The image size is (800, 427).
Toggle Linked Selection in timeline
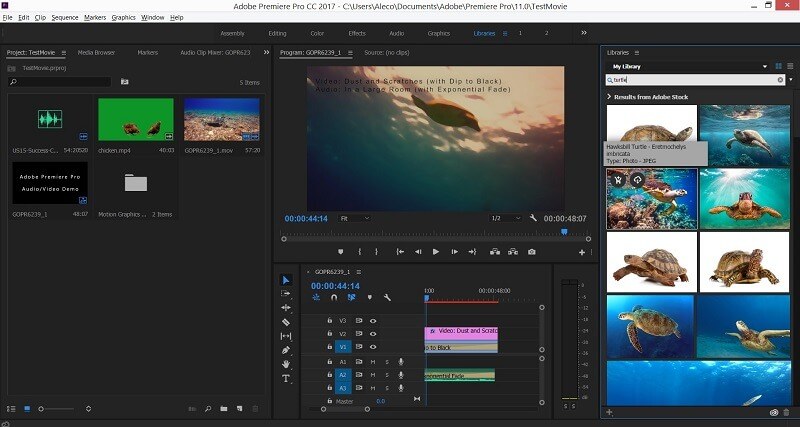(x=352, y=297)
